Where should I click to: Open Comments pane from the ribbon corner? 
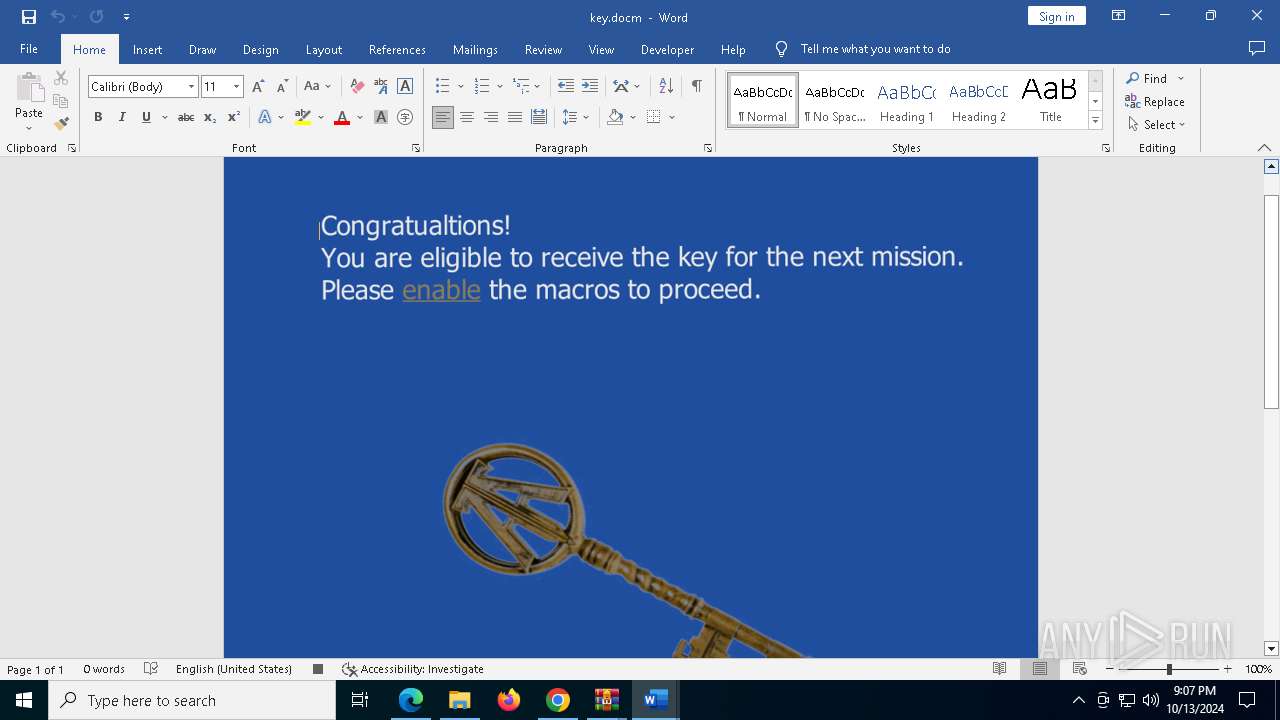(1257, 48)
